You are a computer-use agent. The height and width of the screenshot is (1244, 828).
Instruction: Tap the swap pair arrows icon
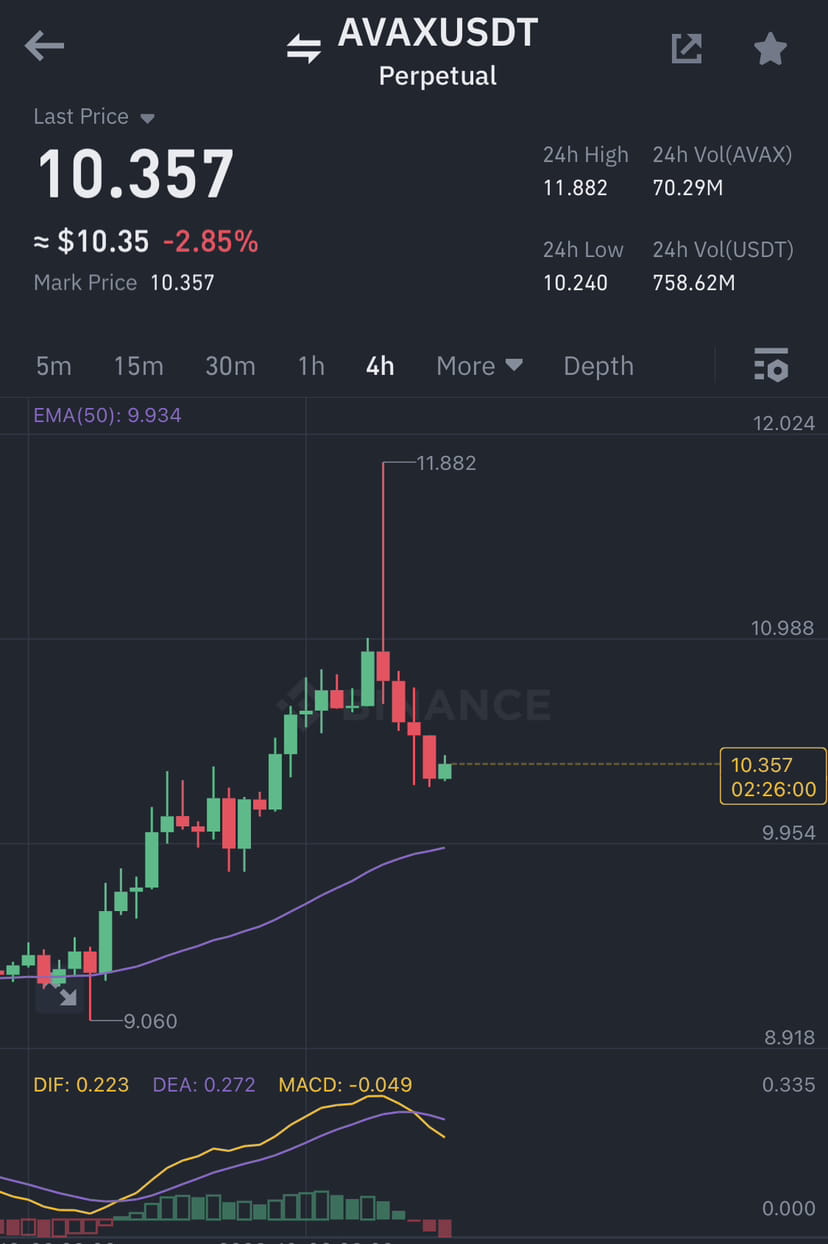click(x=303, y=48)
